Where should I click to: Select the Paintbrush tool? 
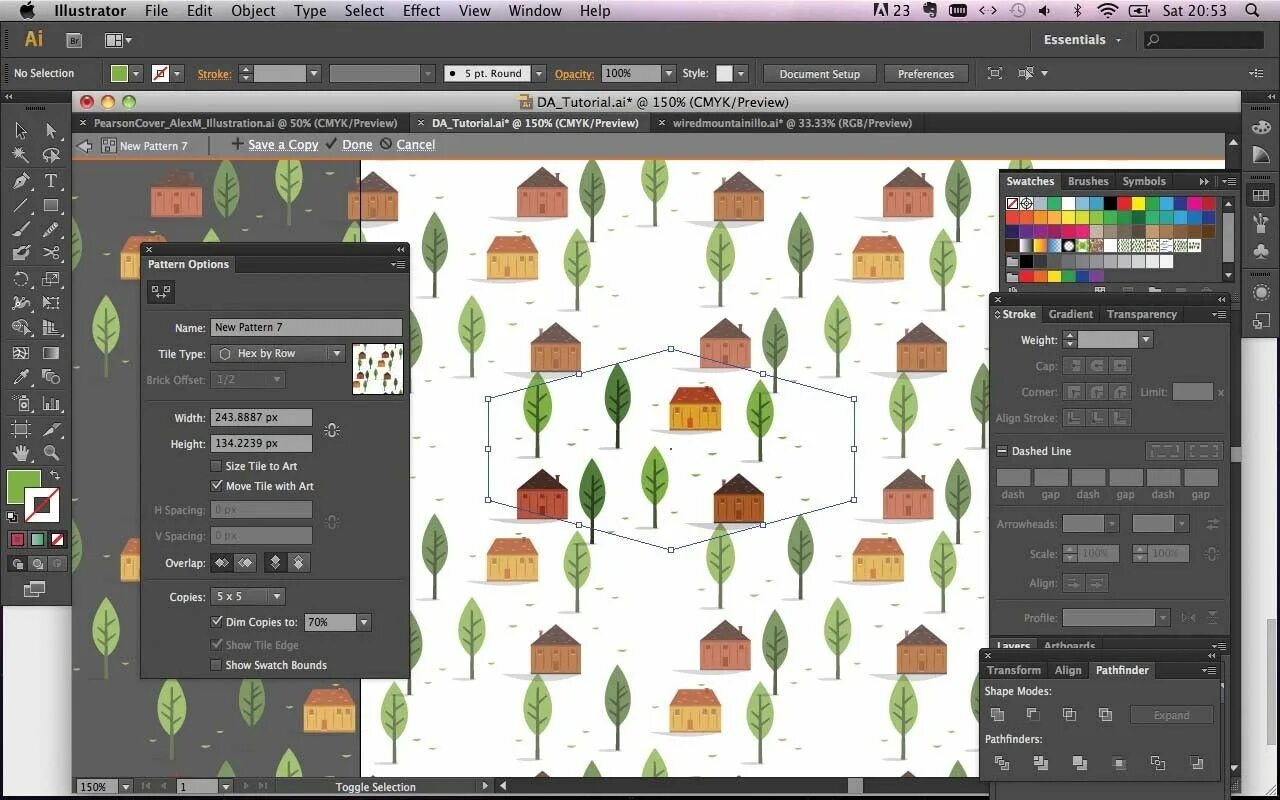(21, 229)
